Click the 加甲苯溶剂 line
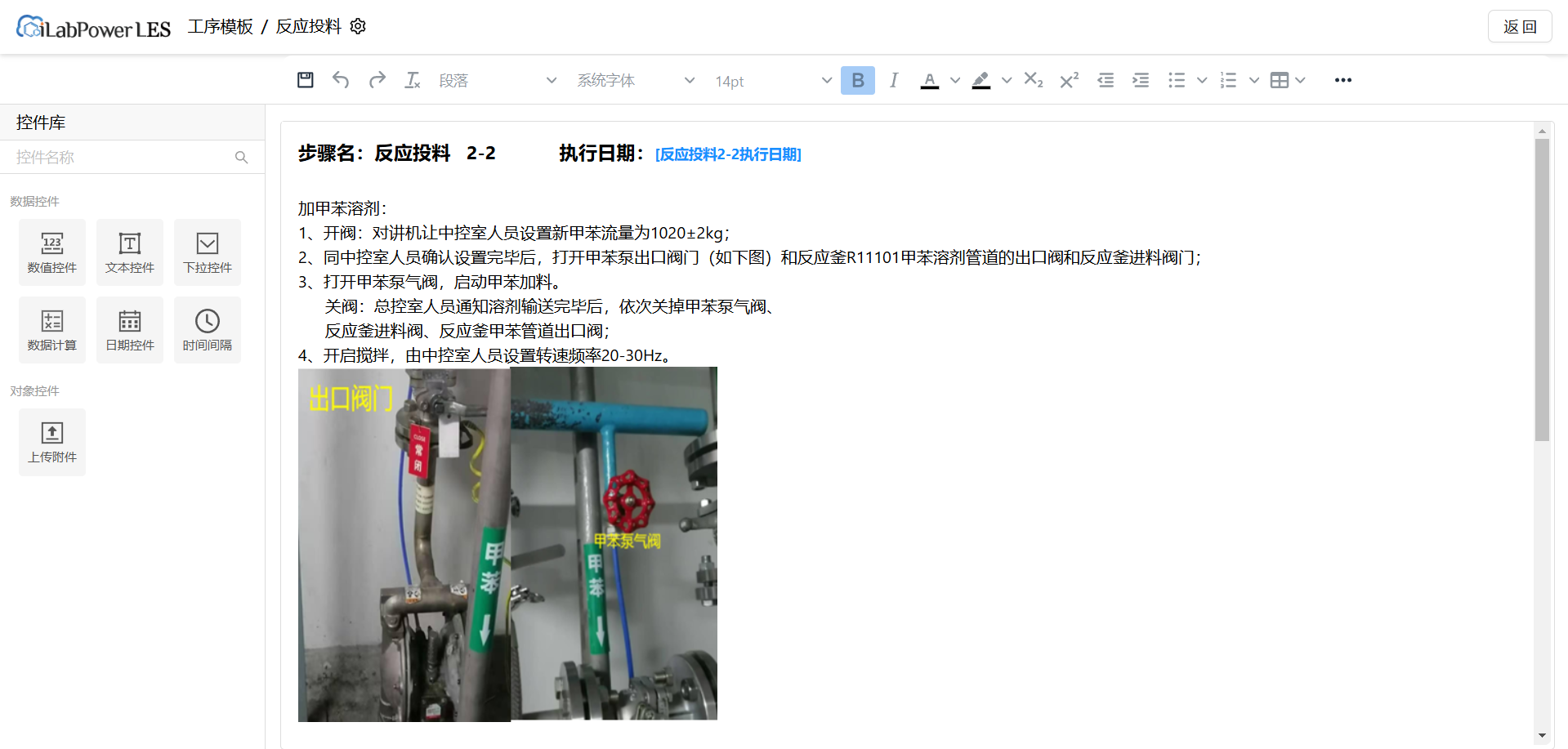1568x749 pixels. pyautogui.click(x=342, y=208)
